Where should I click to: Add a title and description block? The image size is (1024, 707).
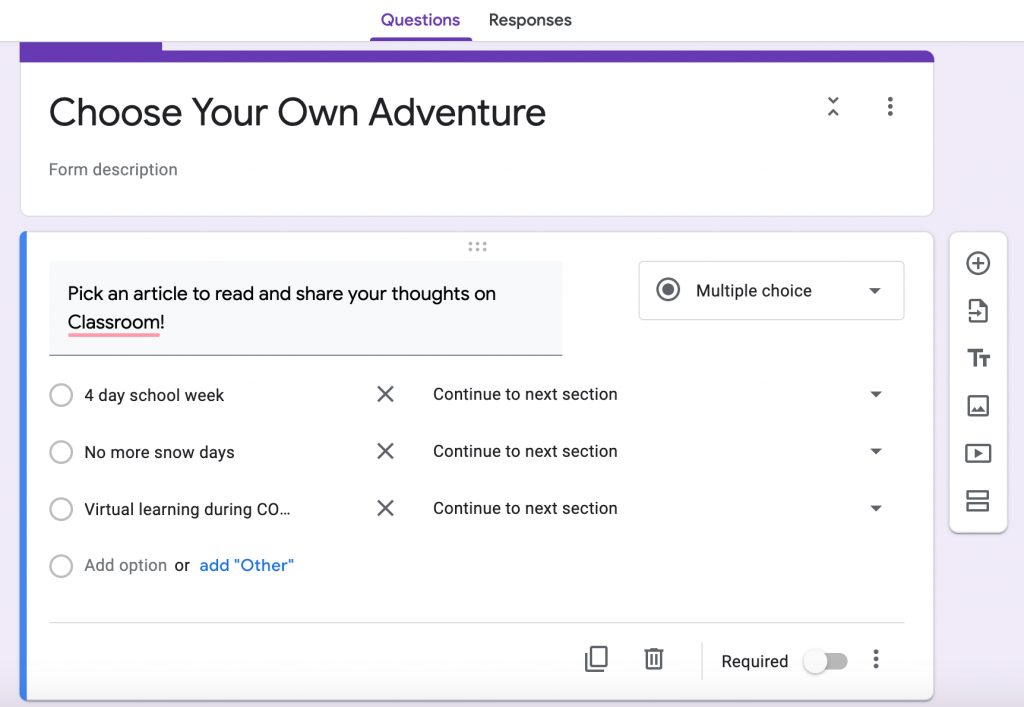tap(978, 357)
